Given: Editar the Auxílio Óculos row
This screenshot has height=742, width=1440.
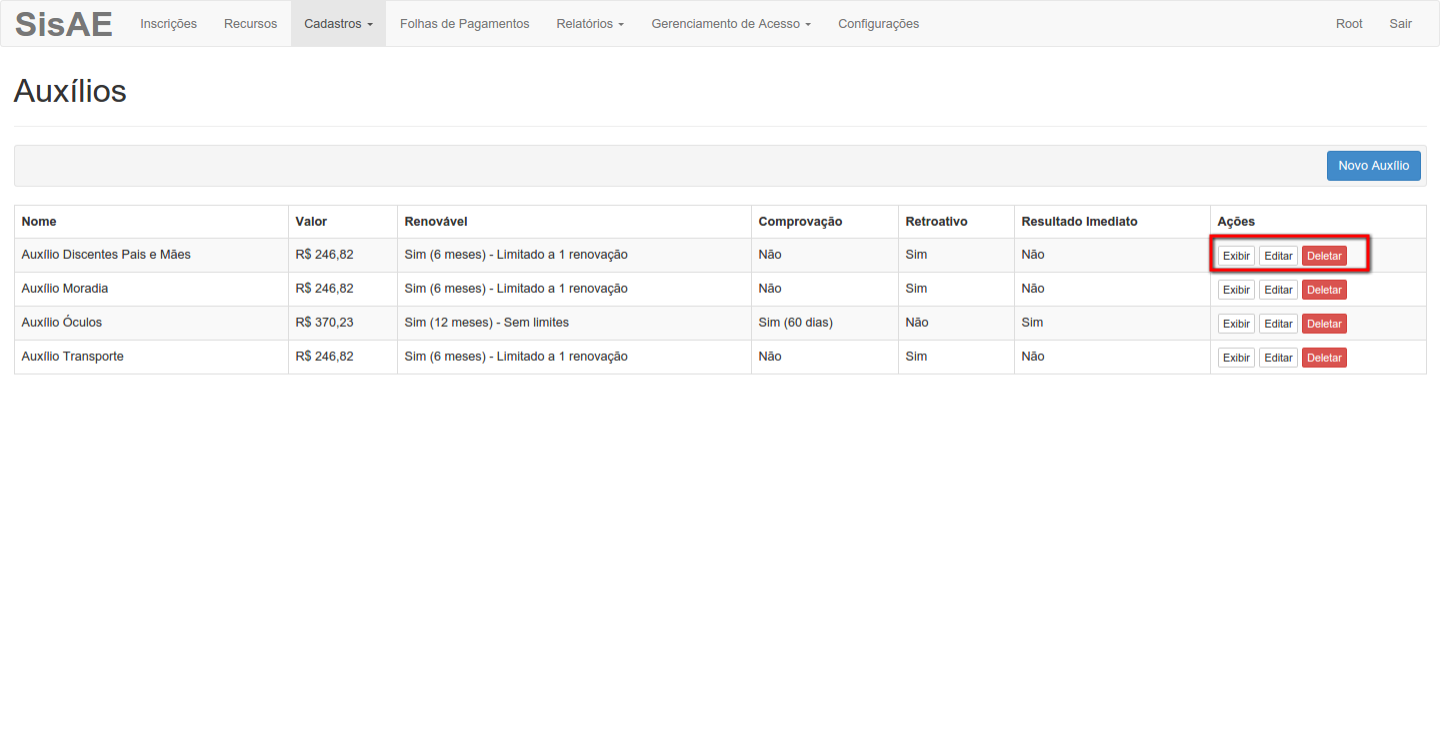Looking at the screenshot, I should (1278, 324).
